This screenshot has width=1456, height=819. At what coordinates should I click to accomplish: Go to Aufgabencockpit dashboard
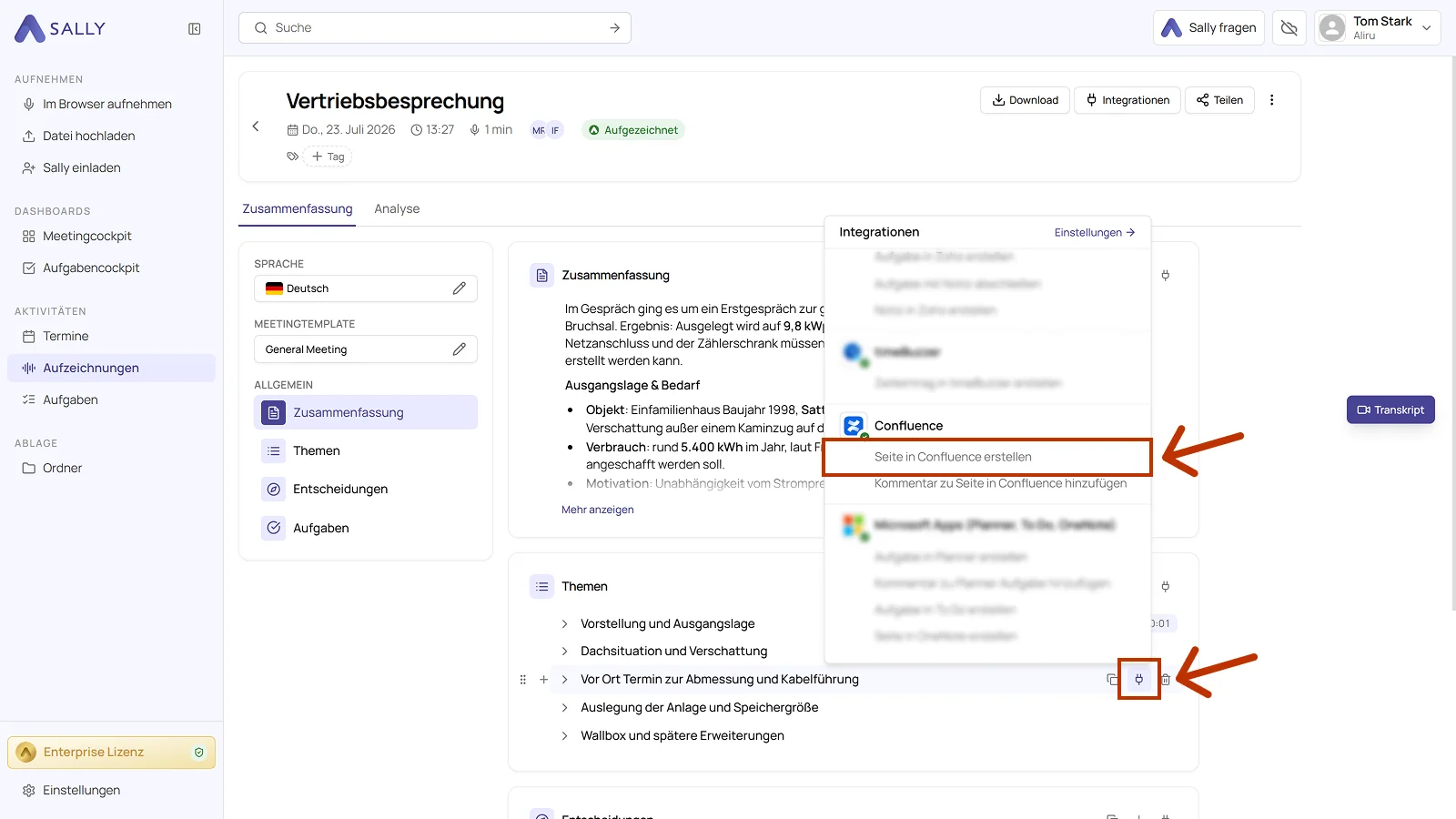[91, 268]
